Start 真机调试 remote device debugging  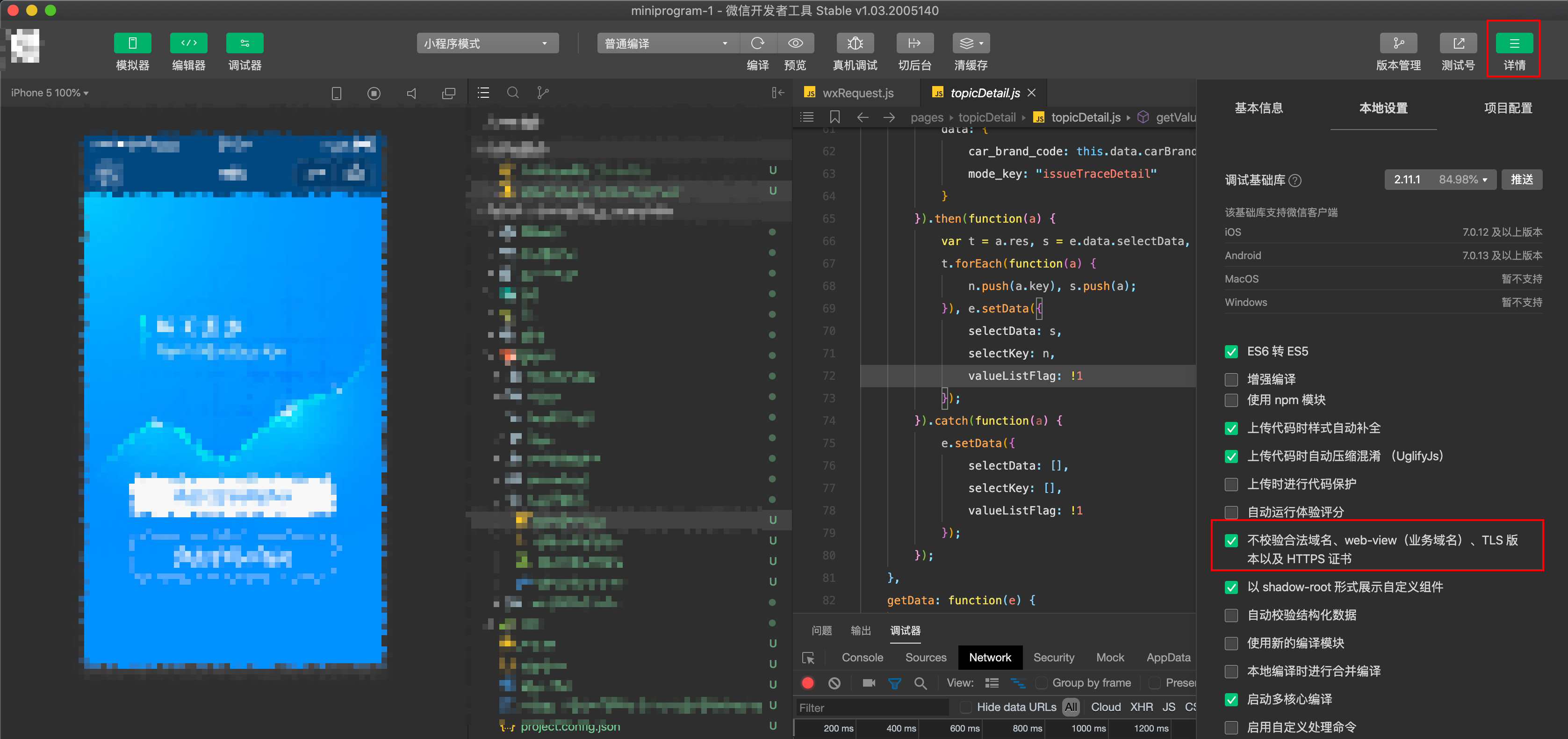855,43
